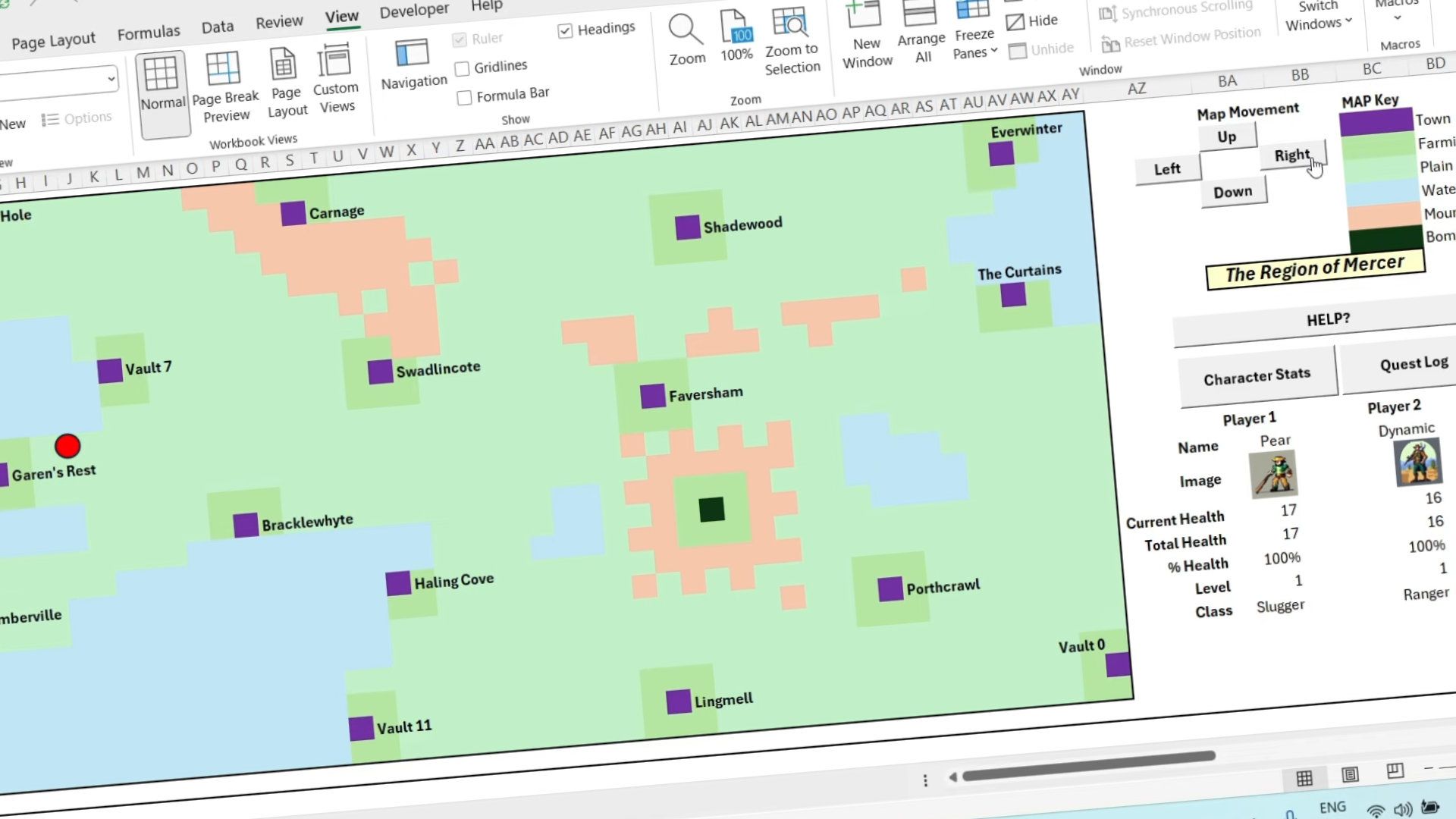Switch to the Data ribbon tab
Screen dimensions: 1456x819
coord(216,25)
